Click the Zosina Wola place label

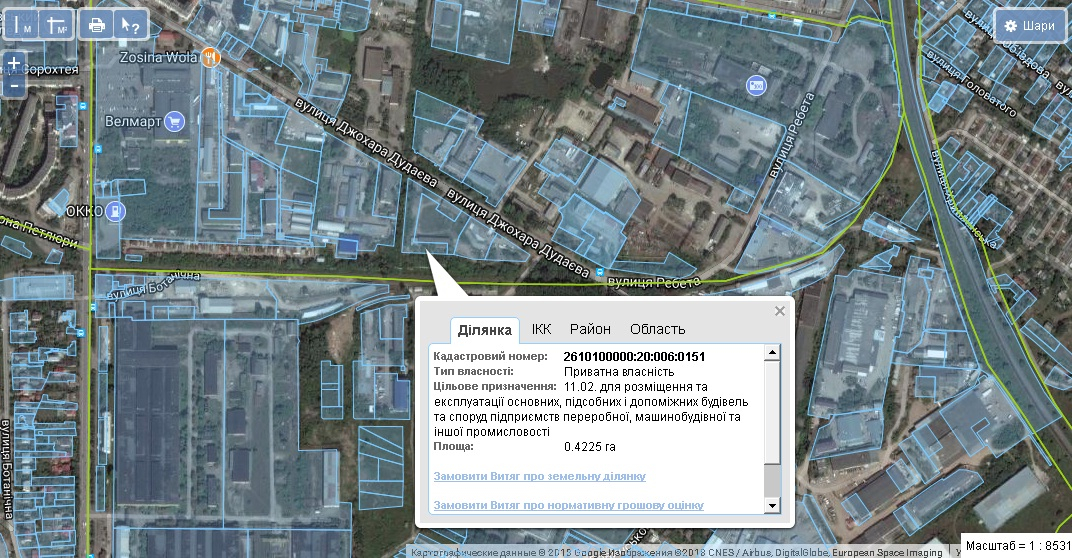(x=159, y=57)
